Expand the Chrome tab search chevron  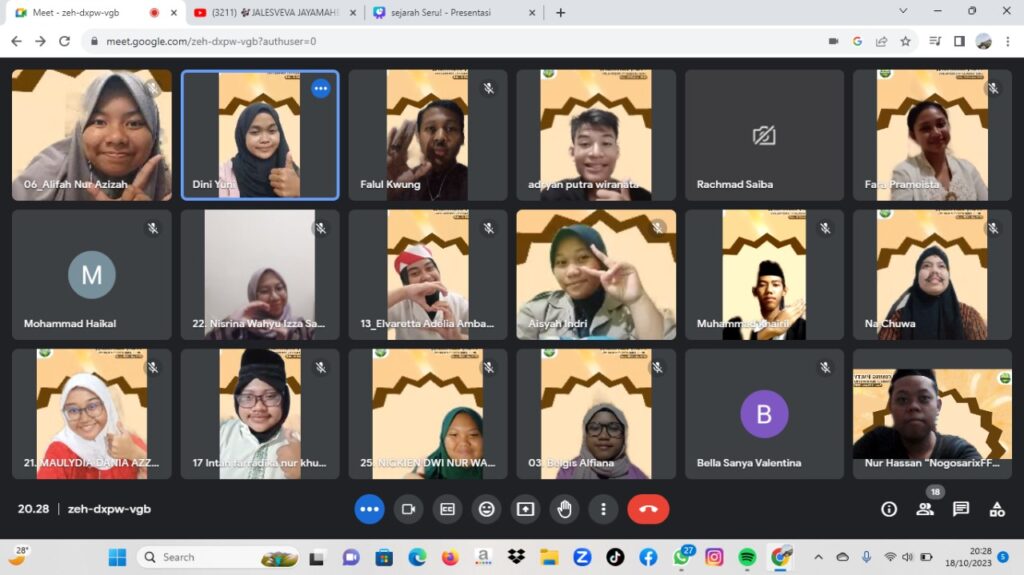(904, 12)
